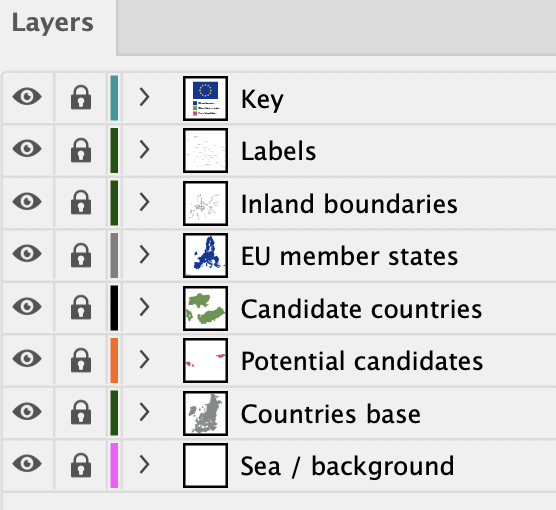The width and height of the screenshot is (556, 510).
Task: Click the teal color bar of Key layer
Action: pos(114,98)
